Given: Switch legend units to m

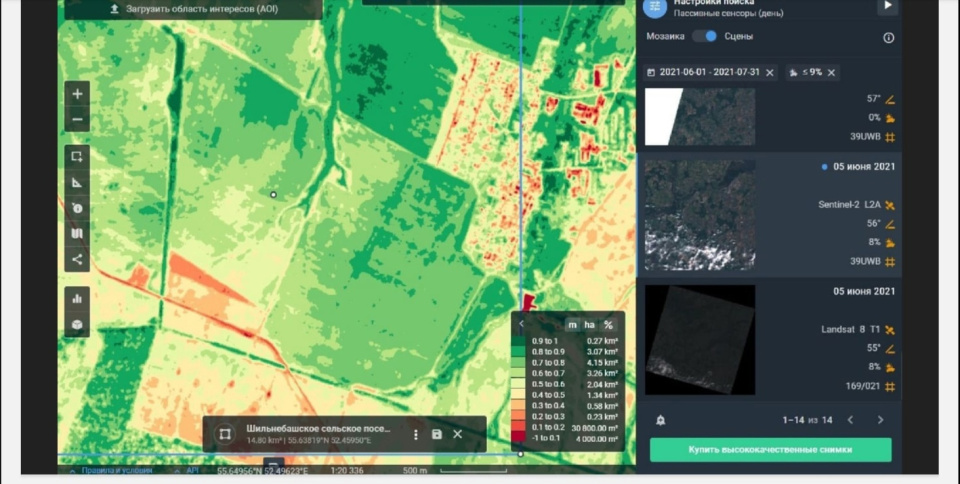Looking at the screenshot, I should click(572, 325).
